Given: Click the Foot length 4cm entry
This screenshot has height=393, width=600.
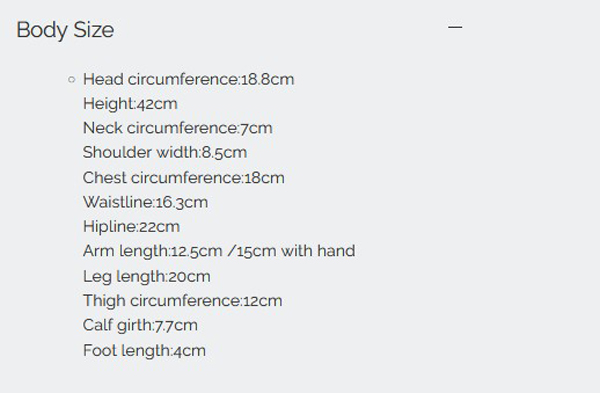Looking at the screenshot, I should pyautogui.click(x=144, y=351).
